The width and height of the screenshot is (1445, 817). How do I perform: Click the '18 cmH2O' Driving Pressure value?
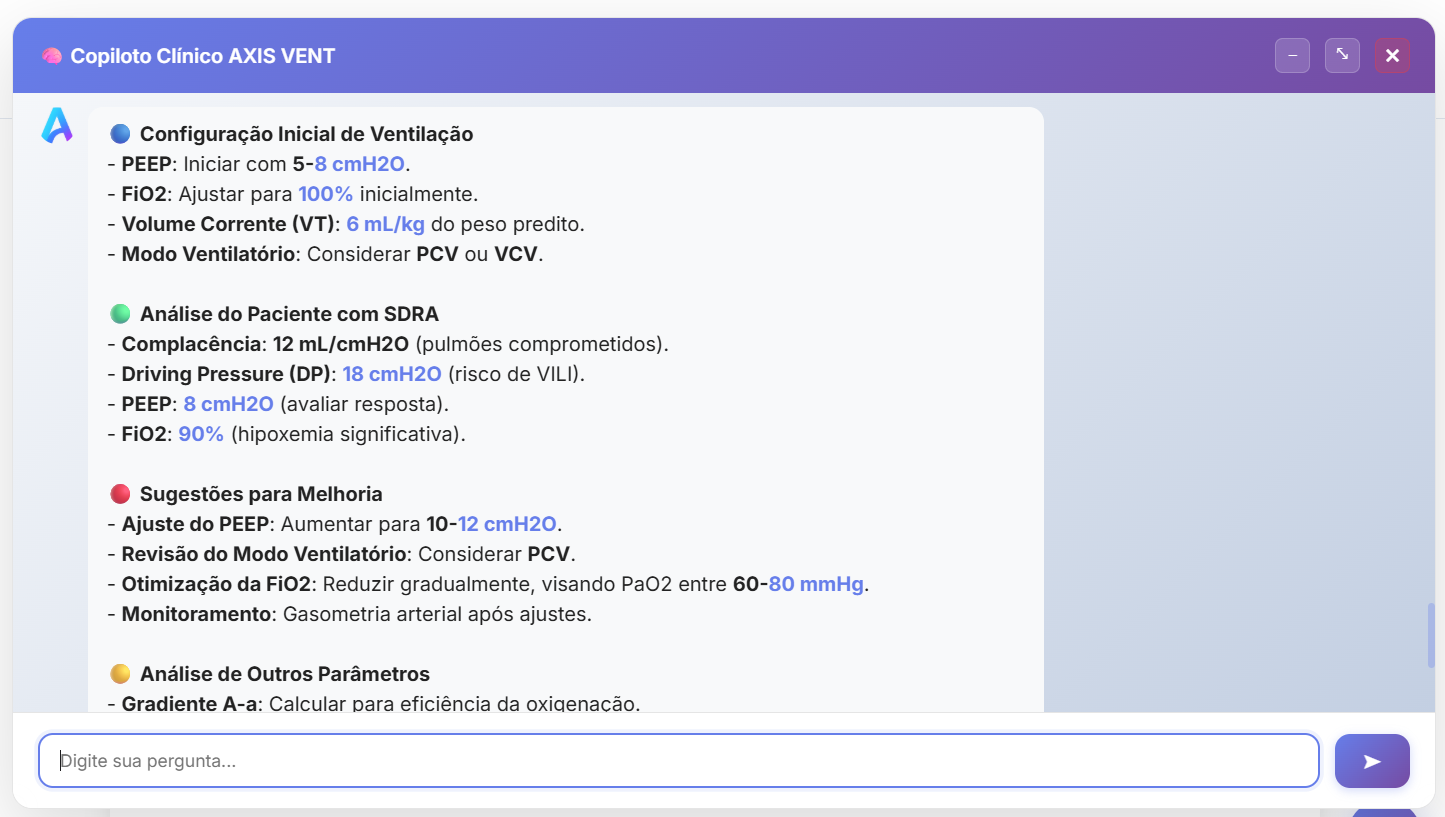(392, 374)
